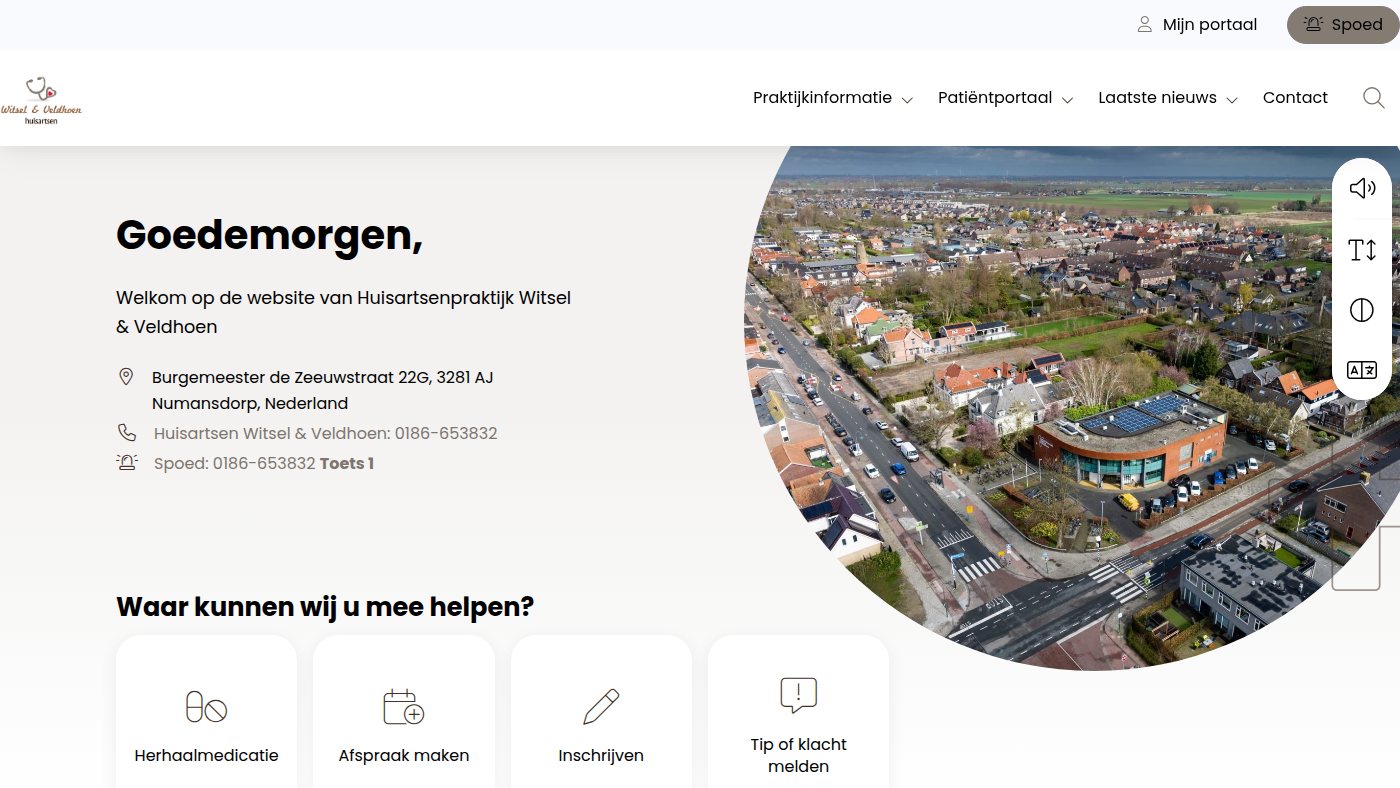1400x788 pixels.
Task: Click 'Waar kunnen wij u mee helpen?' heading
Action: tap(325, 606)
